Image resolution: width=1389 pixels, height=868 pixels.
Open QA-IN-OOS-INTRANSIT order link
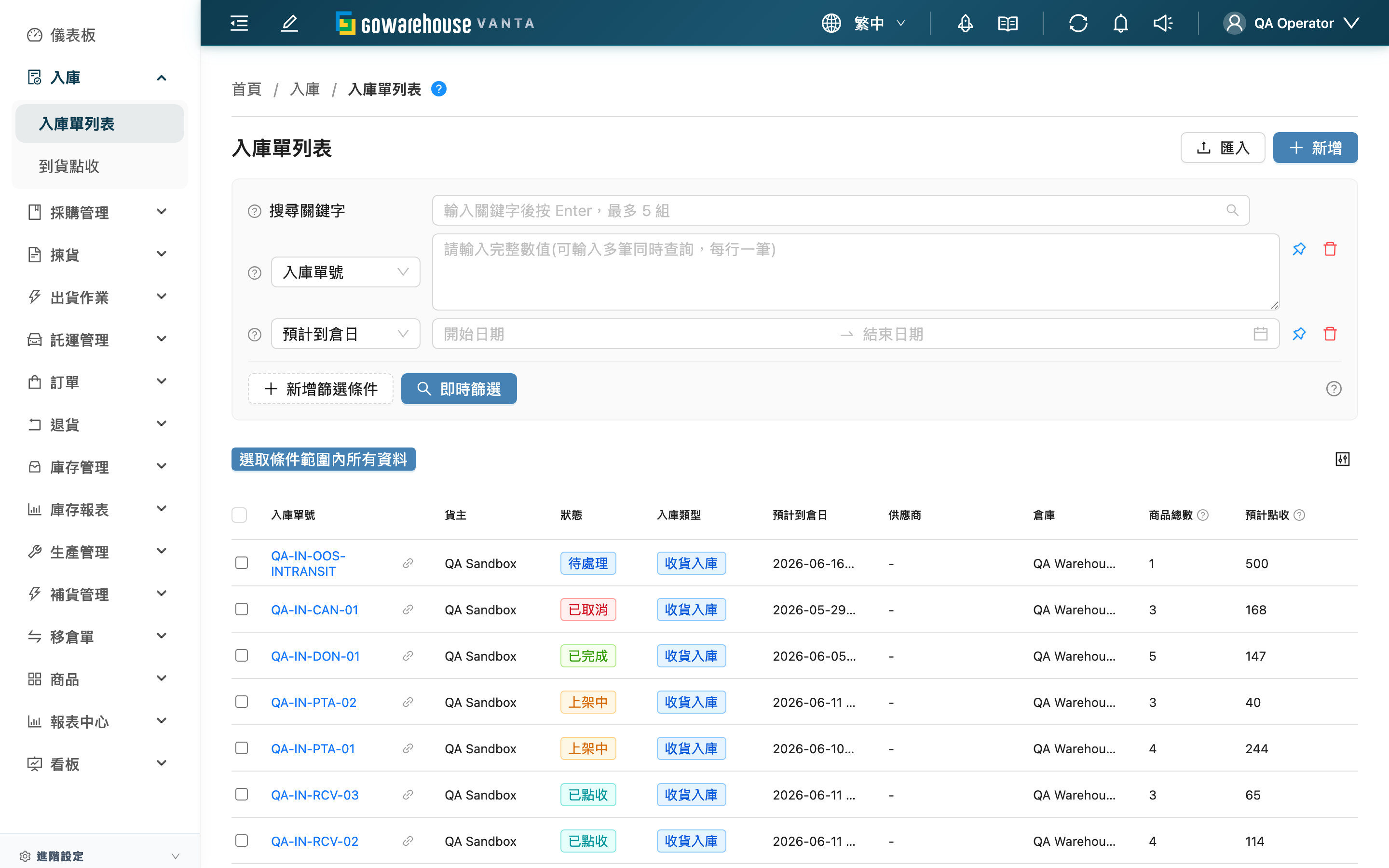click(308, 563)
